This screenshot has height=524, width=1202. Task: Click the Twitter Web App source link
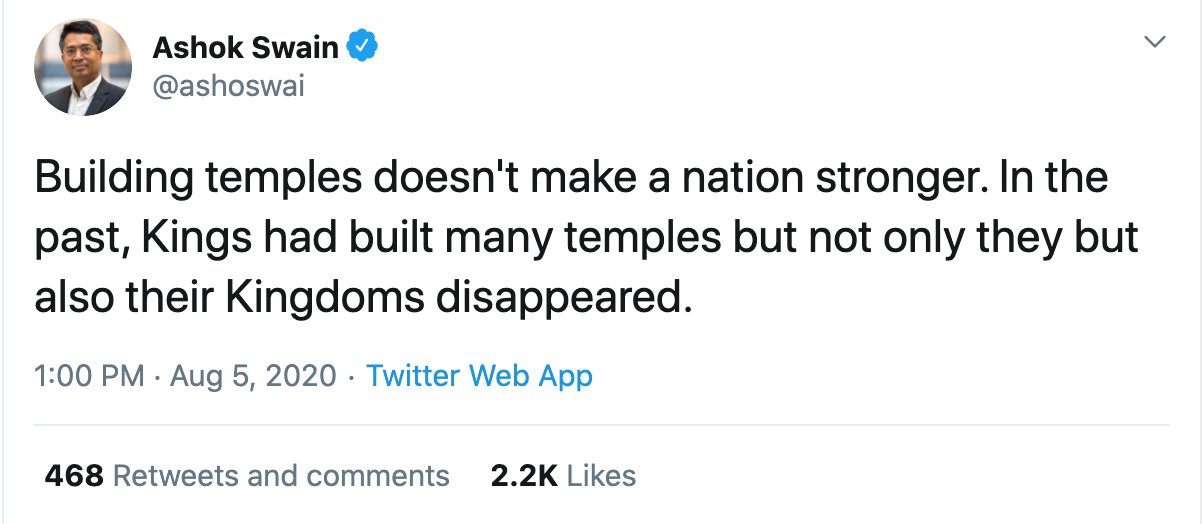pyautogui.click(x=479, y=376)
